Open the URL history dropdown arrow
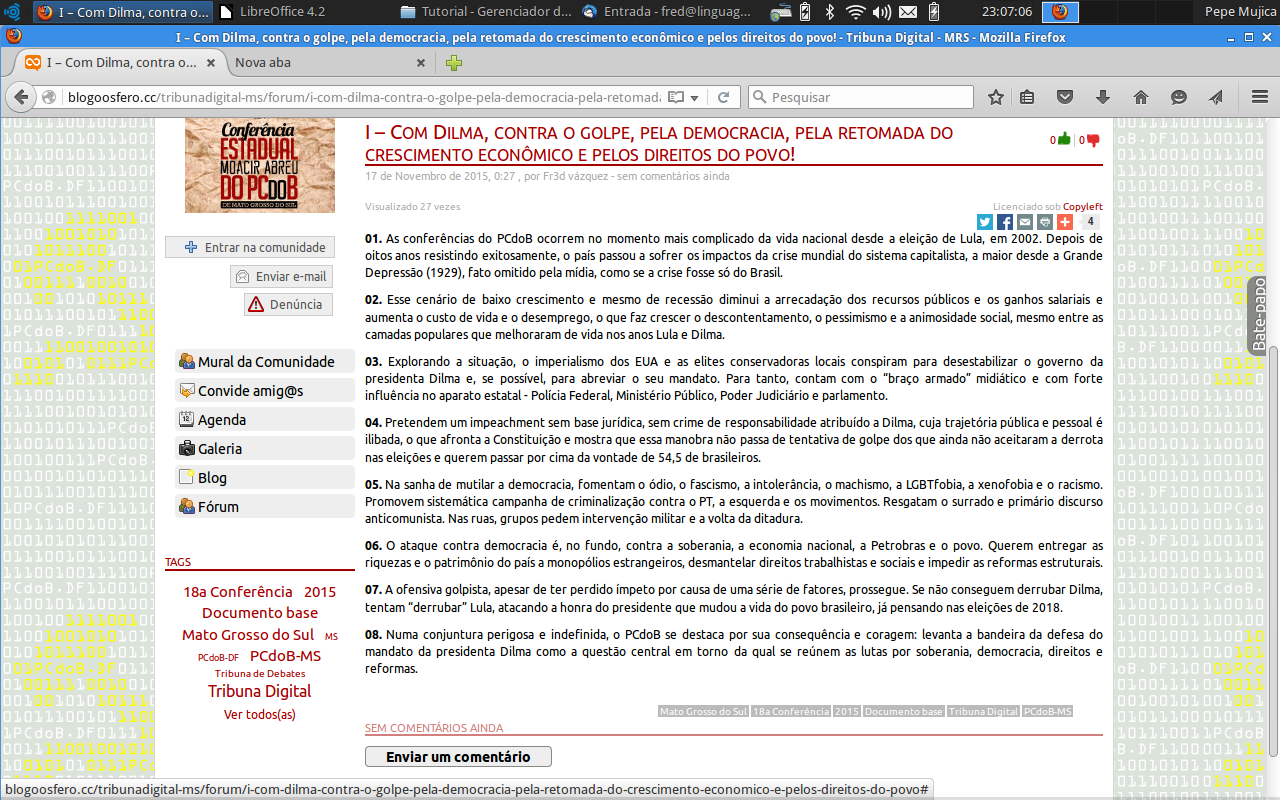The image size is (1280, 800). [x=694, y=97]
